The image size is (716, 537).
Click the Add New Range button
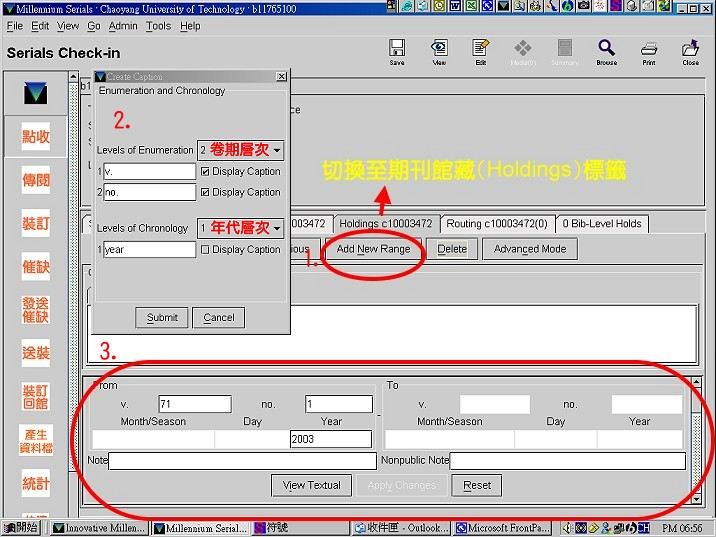coord(373,249)
